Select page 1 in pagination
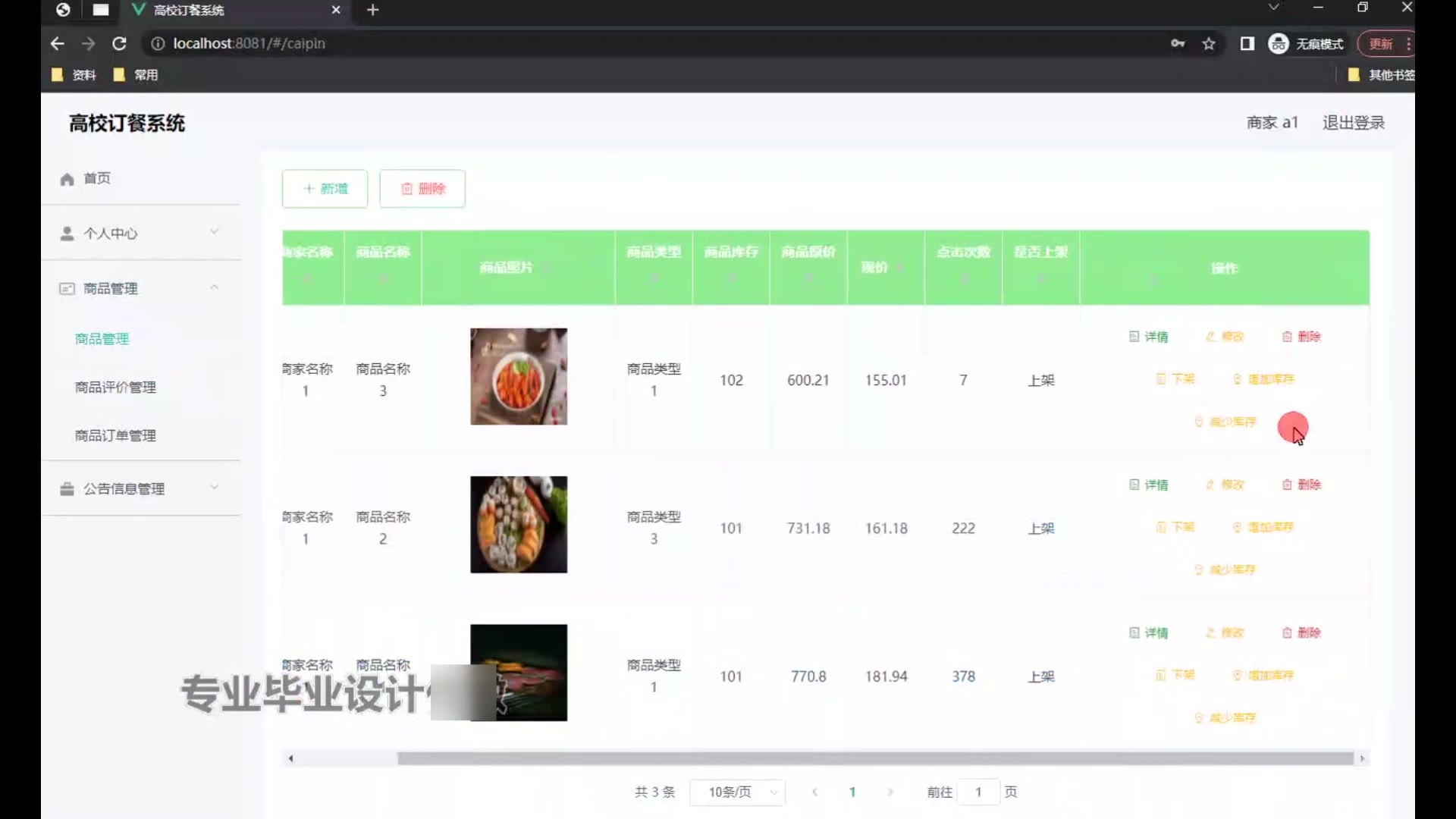This screenshot has width=1456, height=819. click(x=852, y=792)
